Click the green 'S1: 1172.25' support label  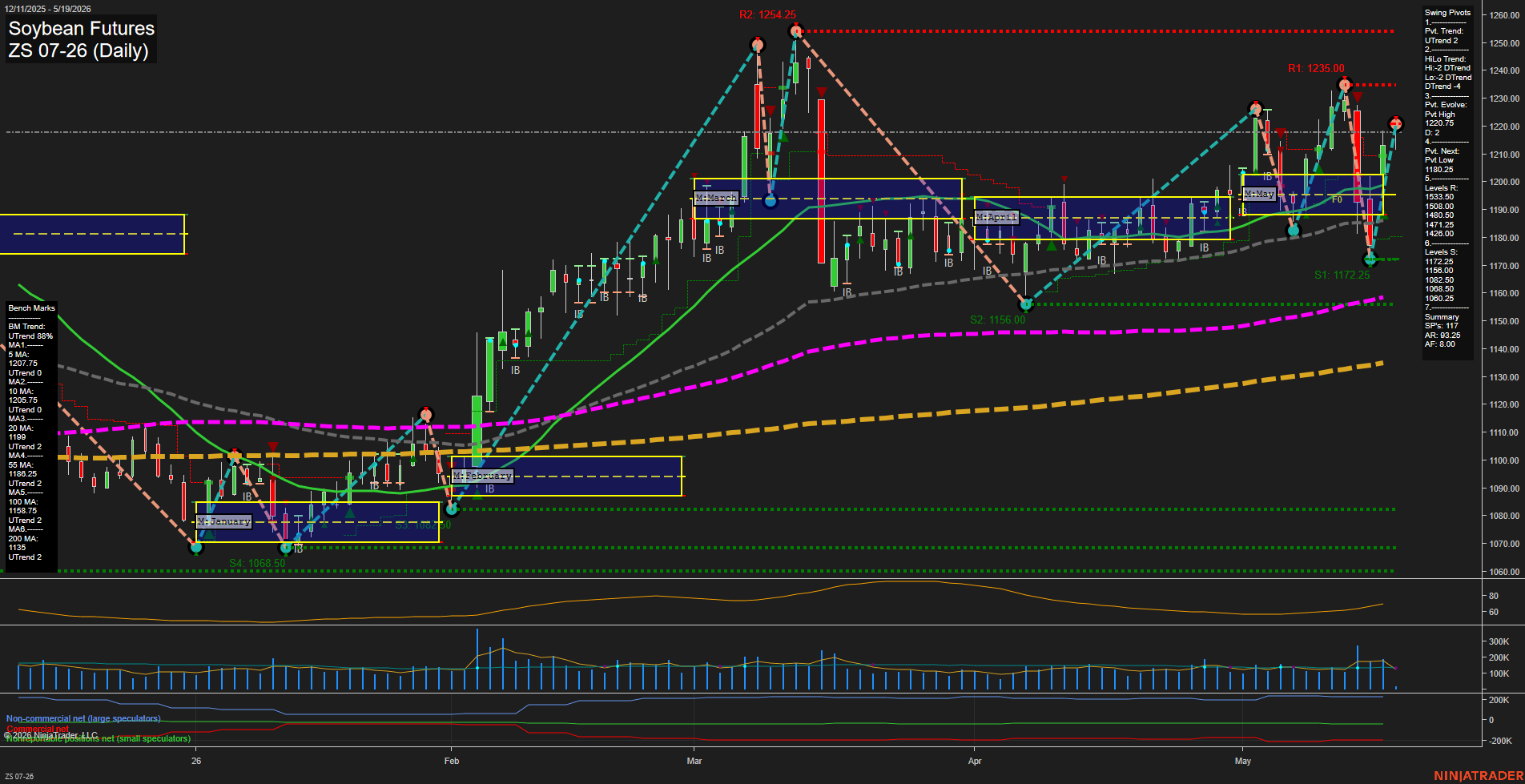[1342, 275]
